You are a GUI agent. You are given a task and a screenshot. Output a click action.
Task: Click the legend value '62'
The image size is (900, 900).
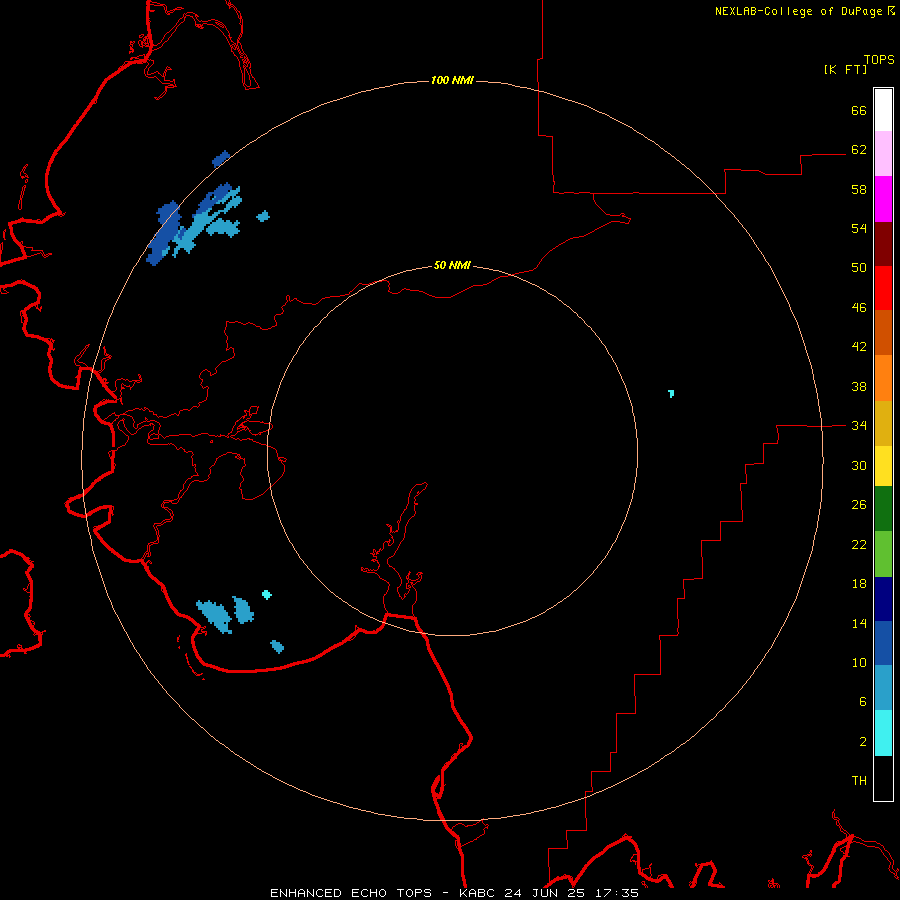click(x=859, y=149)
